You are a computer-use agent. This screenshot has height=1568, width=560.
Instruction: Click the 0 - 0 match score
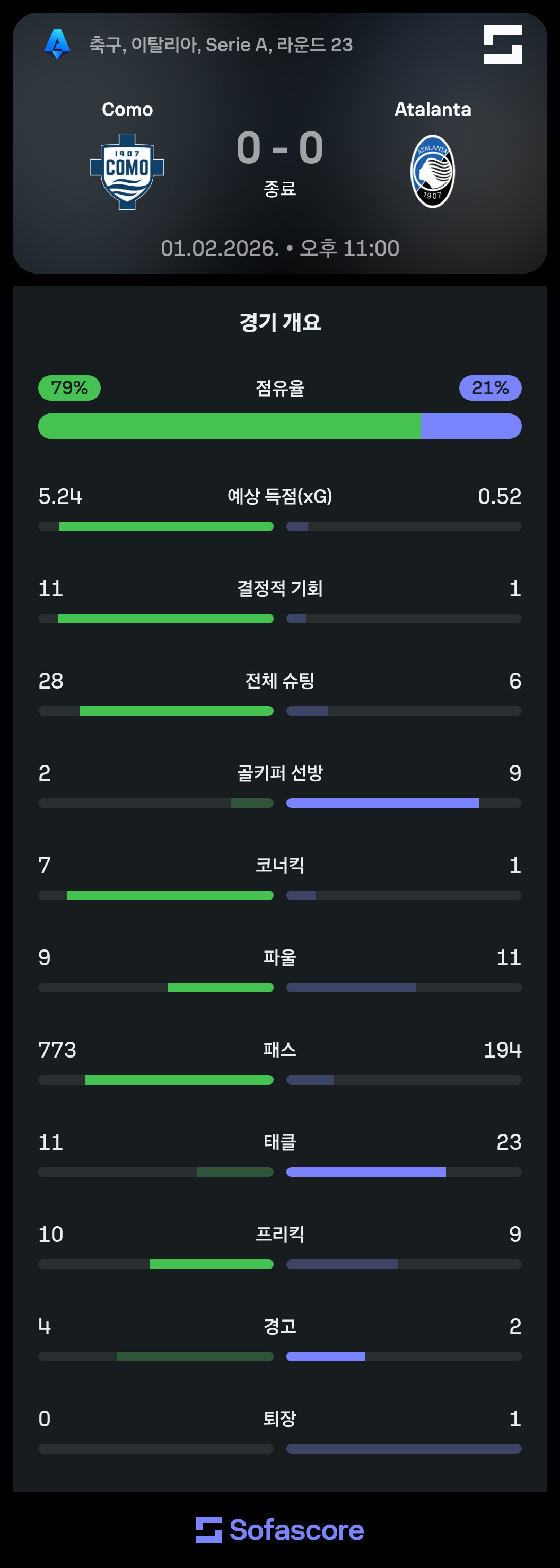point(280,148)
